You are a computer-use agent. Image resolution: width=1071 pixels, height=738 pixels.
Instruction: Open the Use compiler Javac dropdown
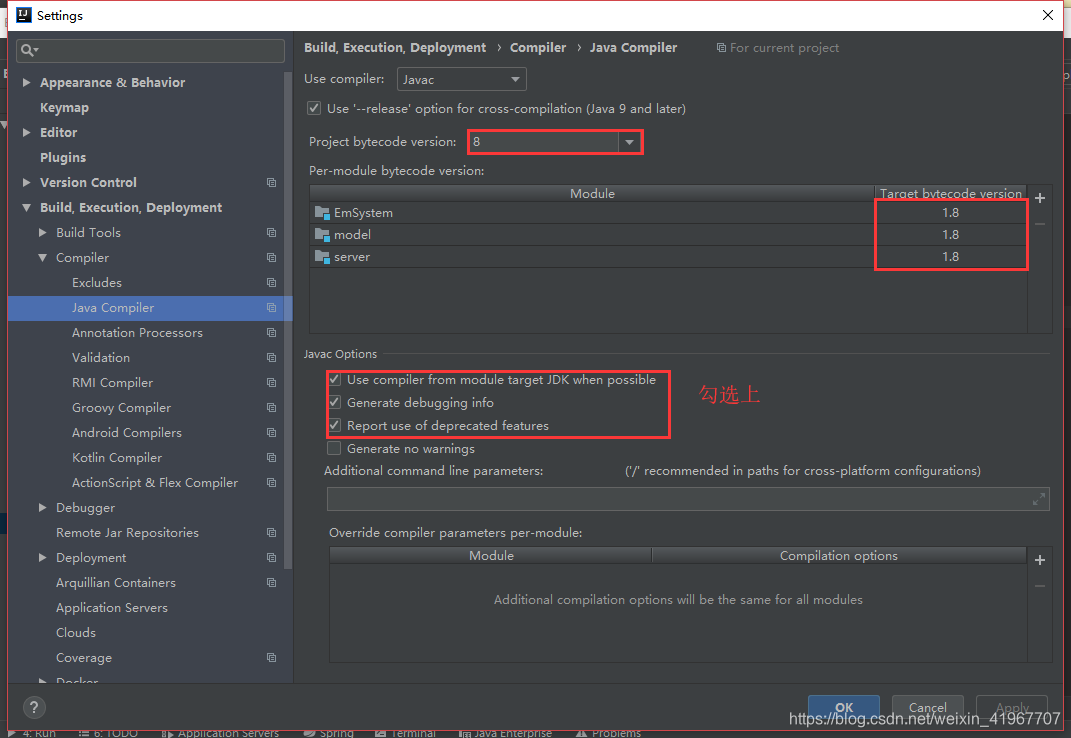462,79
